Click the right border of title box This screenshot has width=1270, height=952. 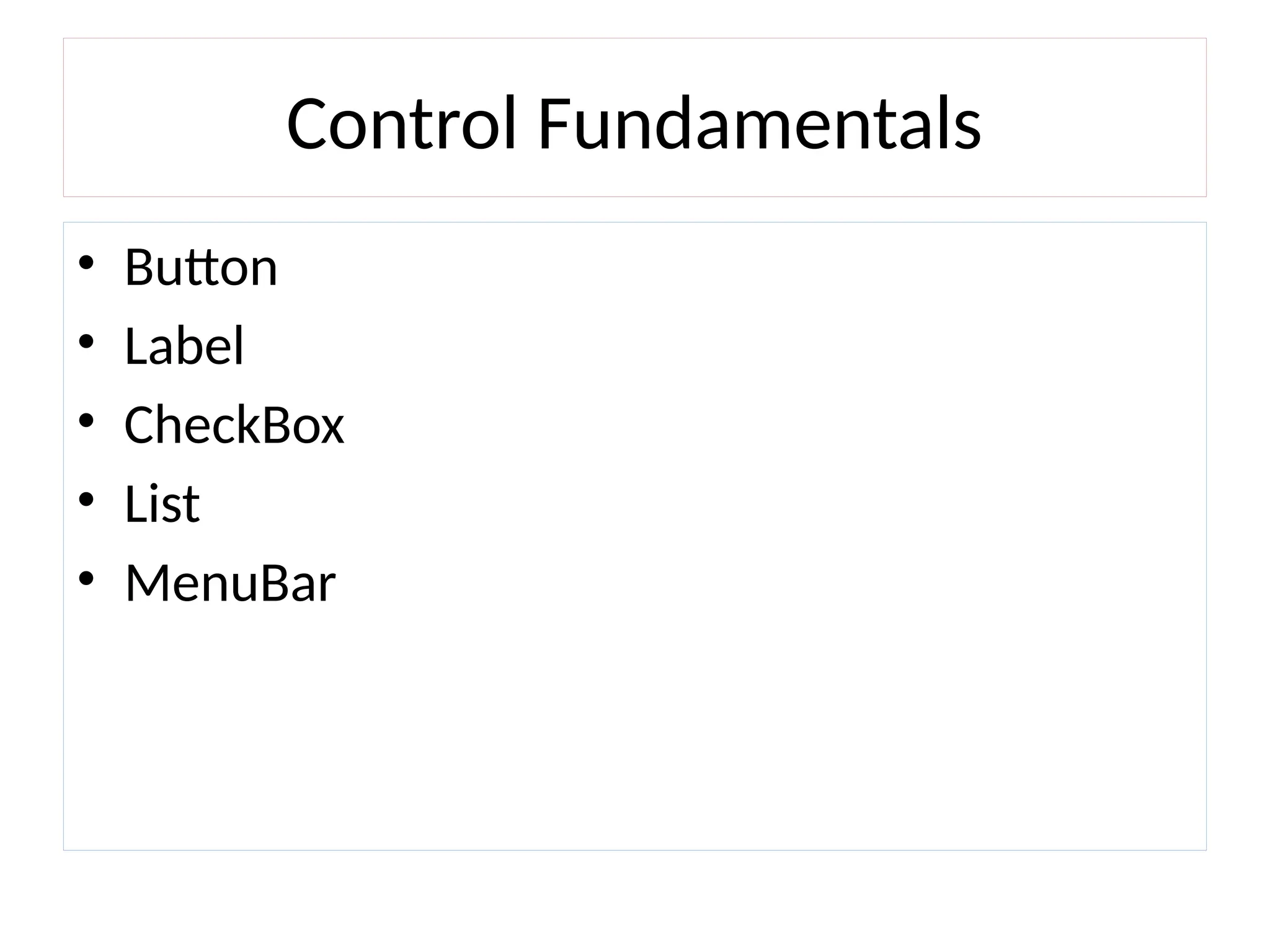[x=1206, y=118]
